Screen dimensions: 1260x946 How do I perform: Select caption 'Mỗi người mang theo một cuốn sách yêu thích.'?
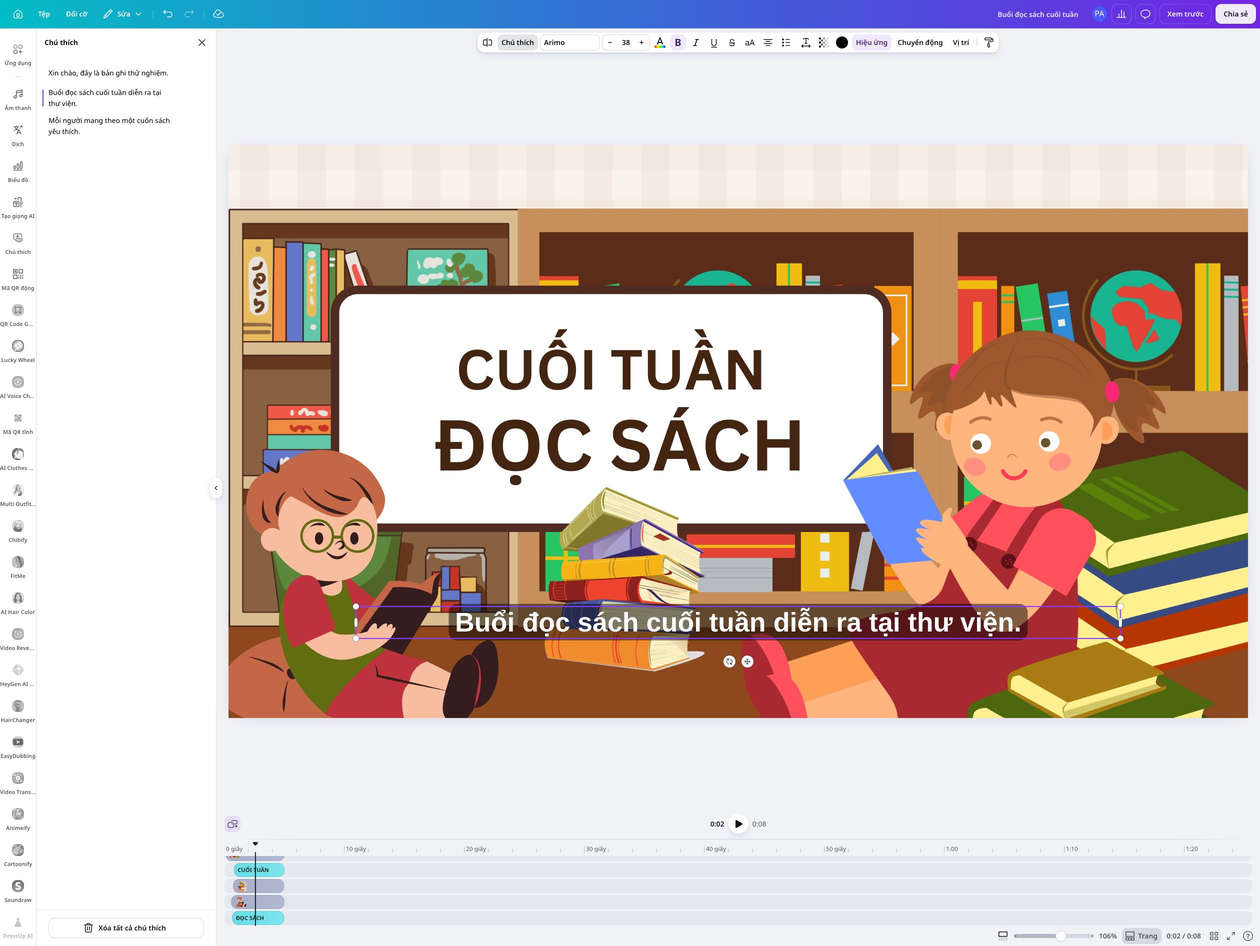pyautogui.click(x=109, y=126)
